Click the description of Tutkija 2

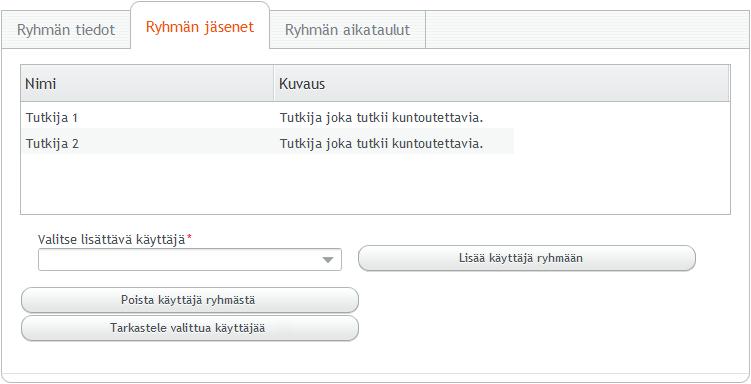[381, 144]
